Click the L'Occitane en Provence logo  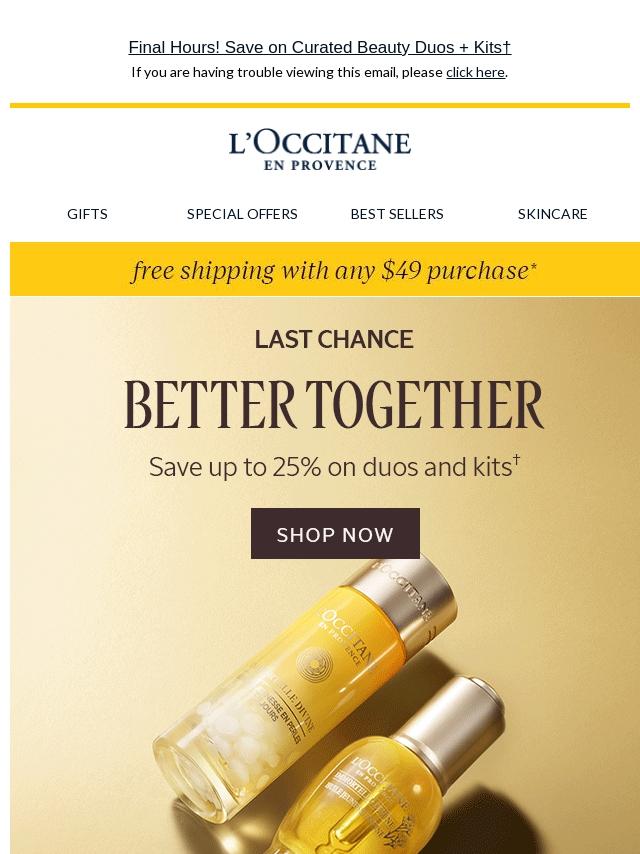pos(320,151)
